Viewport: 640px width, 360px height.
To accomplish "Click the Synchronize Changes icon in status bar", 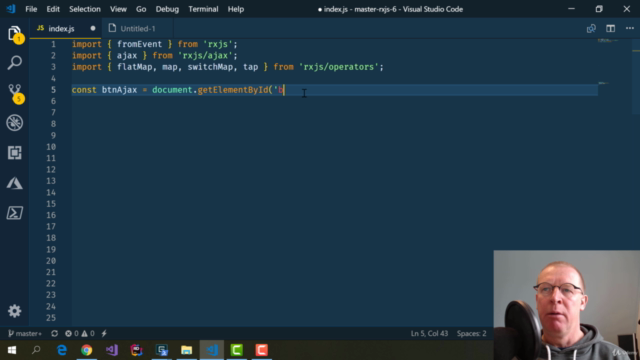I will [x=54, y=333].
